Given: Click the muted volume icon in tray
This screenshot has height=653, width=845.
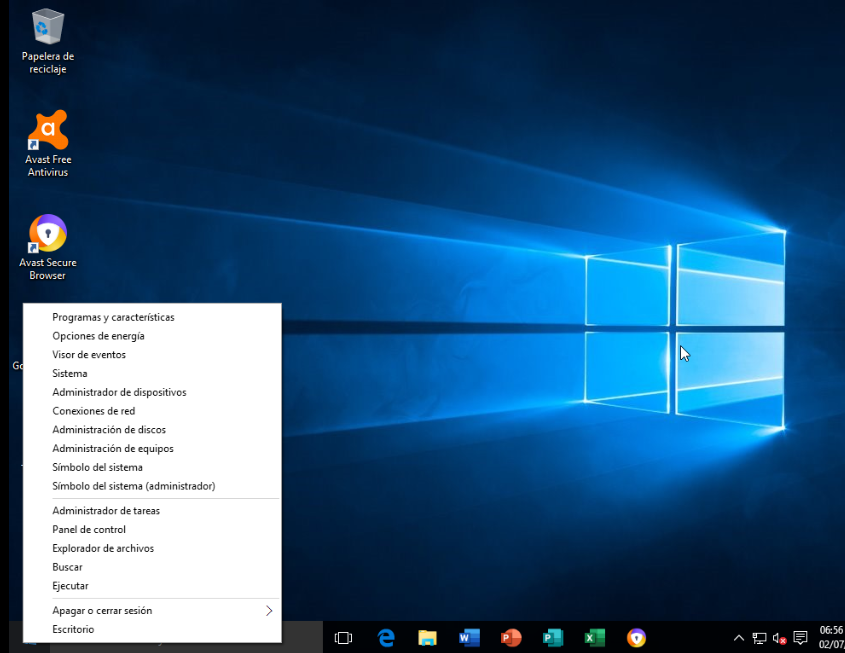Looking at the screenshot, I should tap(780, 638).
